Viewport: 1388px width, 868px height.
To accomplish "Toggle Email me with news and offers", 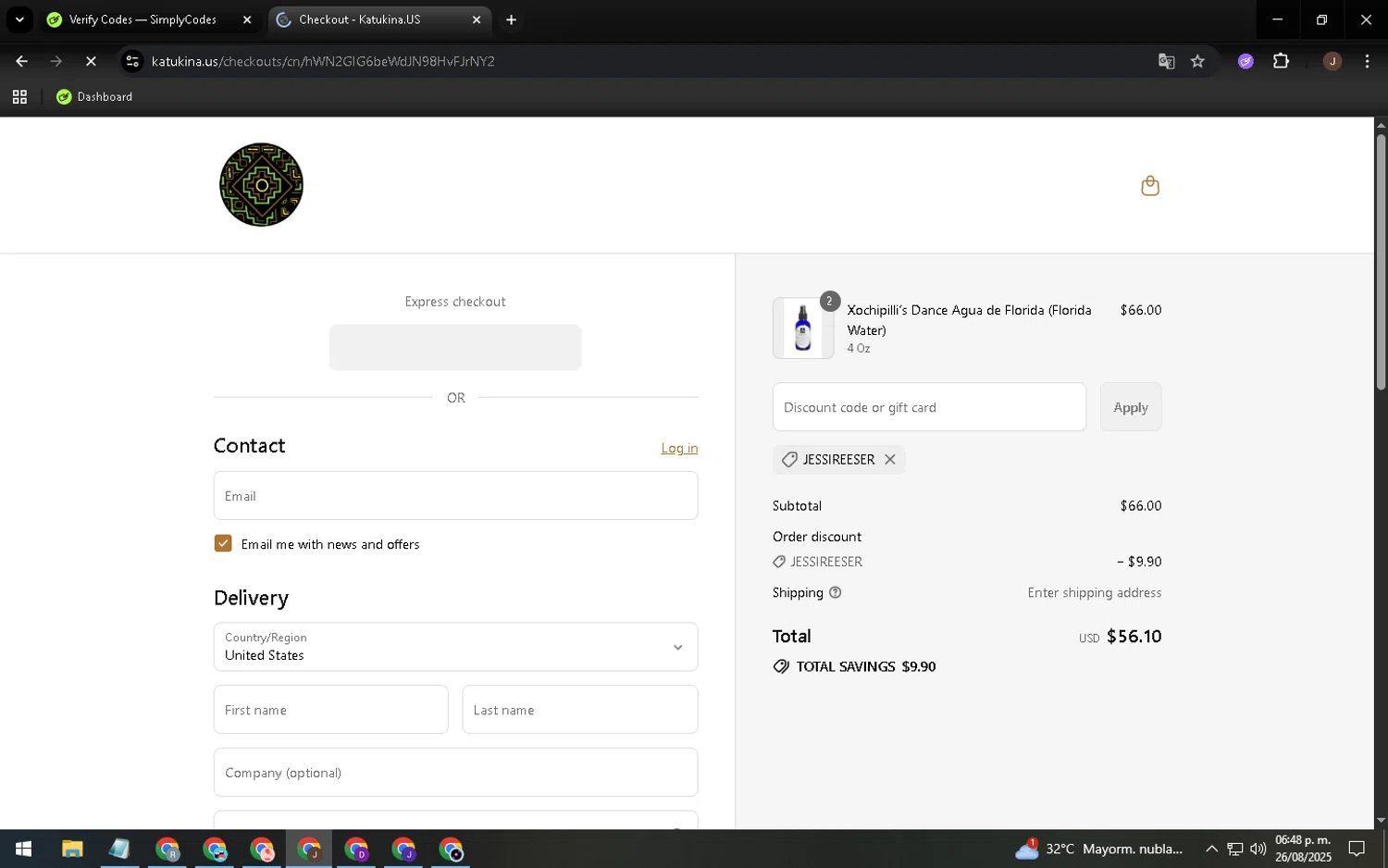I will click(x=223, y=544).
